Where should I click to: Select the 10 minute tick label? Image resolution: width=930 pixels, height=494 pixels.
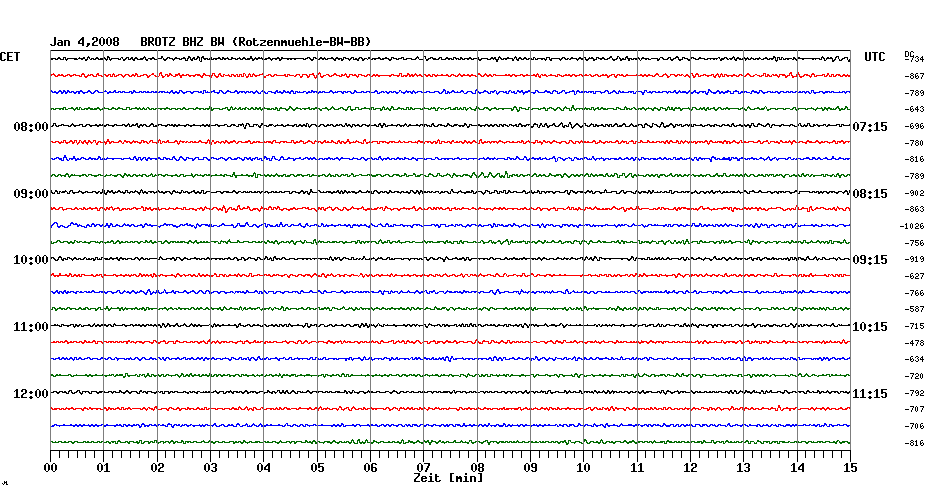[584, 467]
